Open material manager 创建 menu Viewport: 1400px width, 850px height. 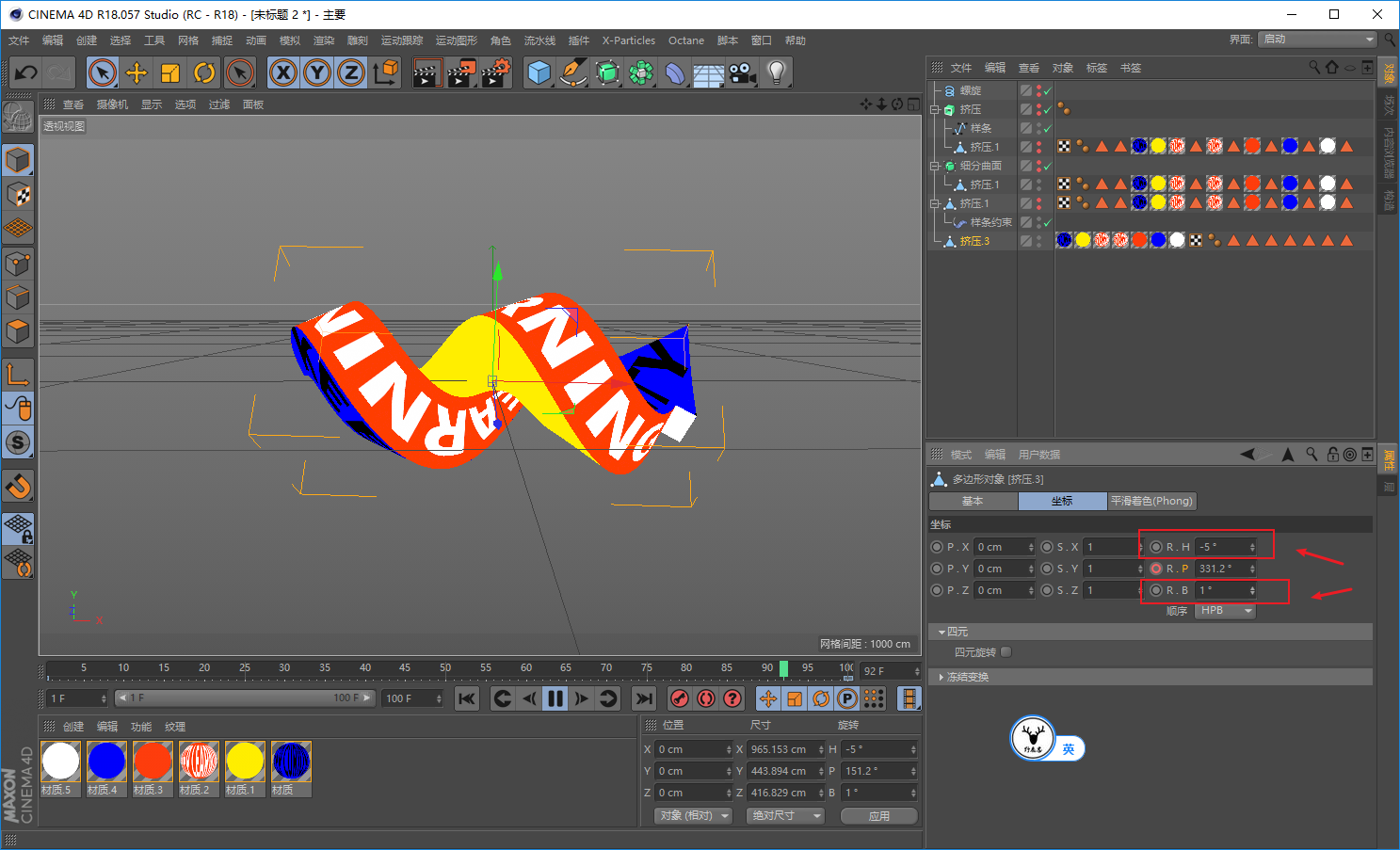[x=73, y=727]
